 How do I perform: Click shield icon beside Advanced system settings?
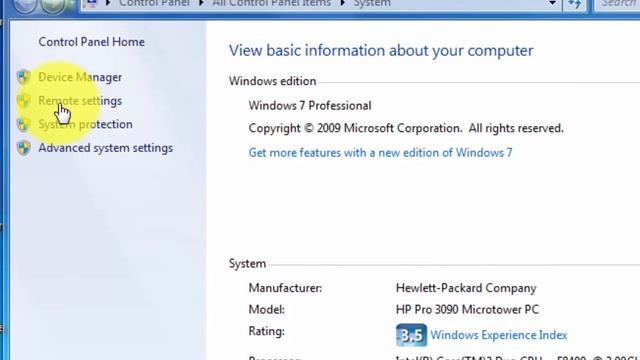click(24, 148)
